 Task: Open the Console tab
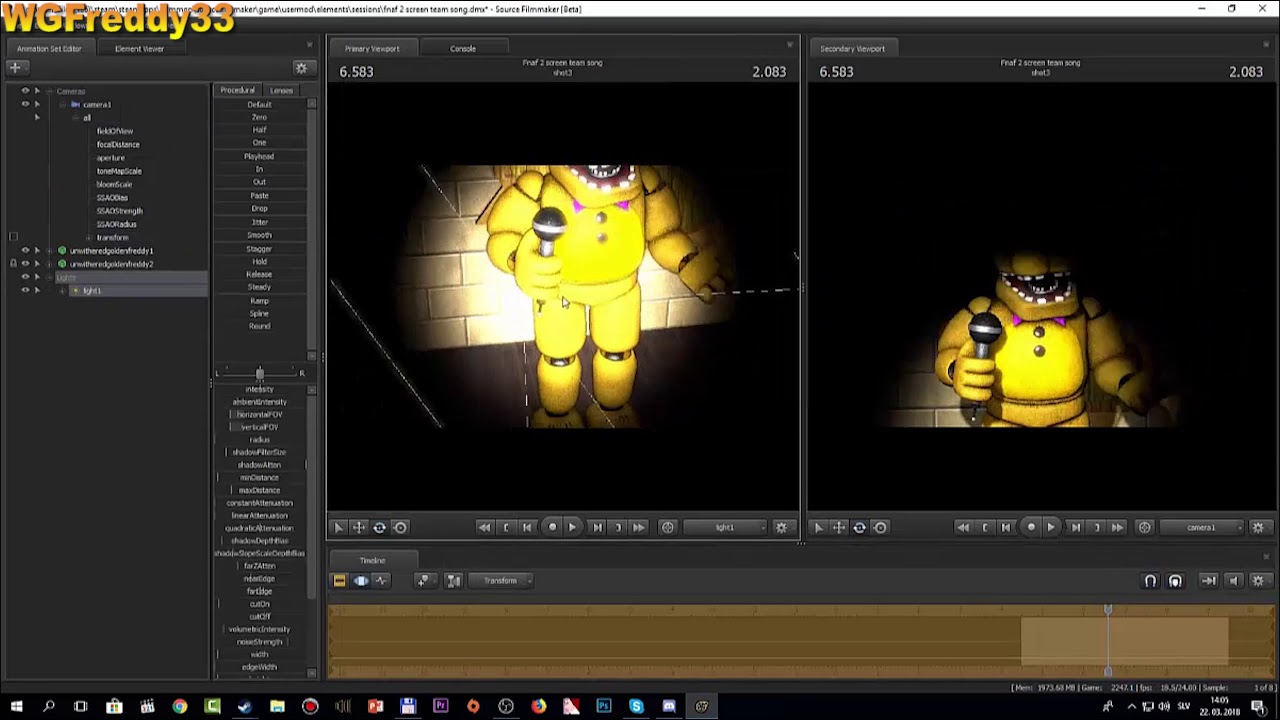(463, 48)
